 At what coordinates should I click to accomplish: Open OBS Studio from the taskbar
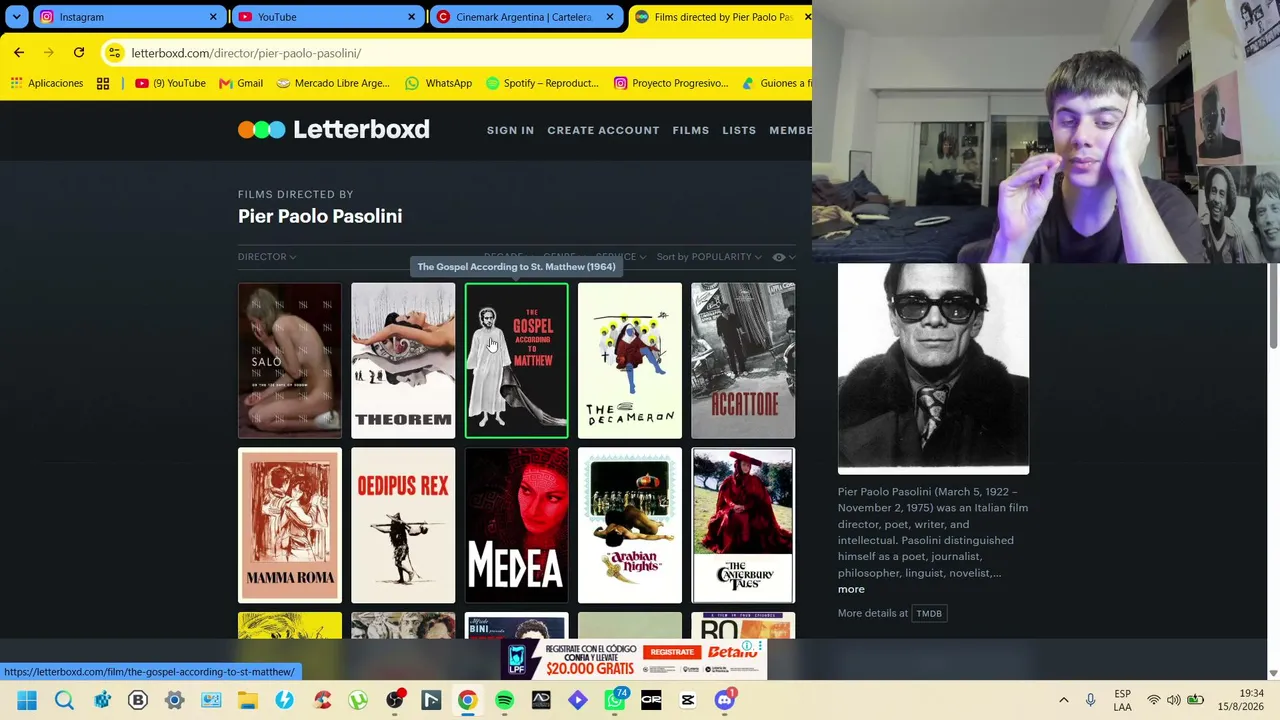coord(395,700)
